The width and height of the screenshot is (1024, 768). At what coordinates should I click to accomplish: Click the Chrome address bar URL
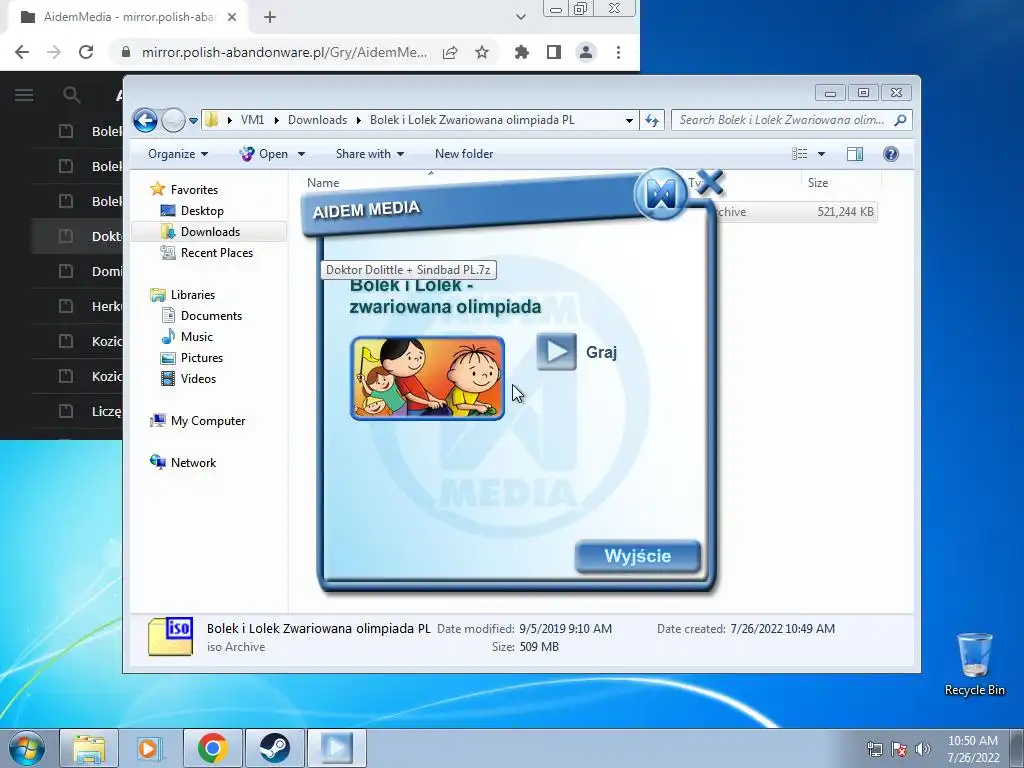pyautogui.click(x=284, y=52)
